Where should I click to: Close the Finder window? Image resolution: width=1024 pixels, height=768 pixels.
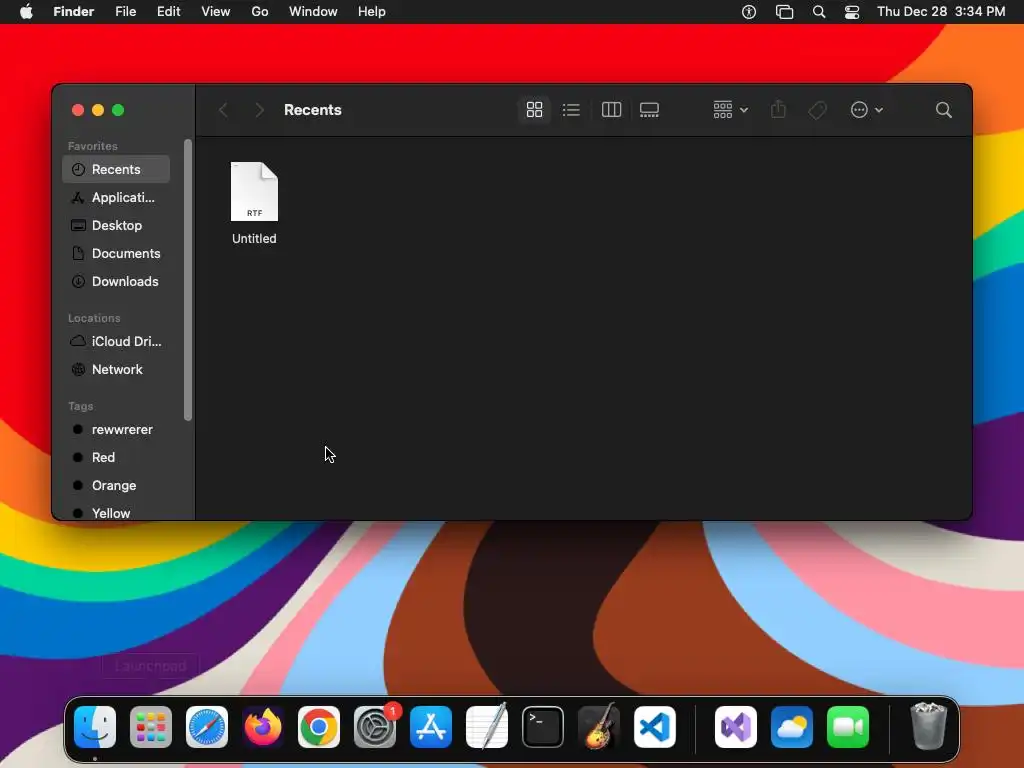tap(78, 110)
